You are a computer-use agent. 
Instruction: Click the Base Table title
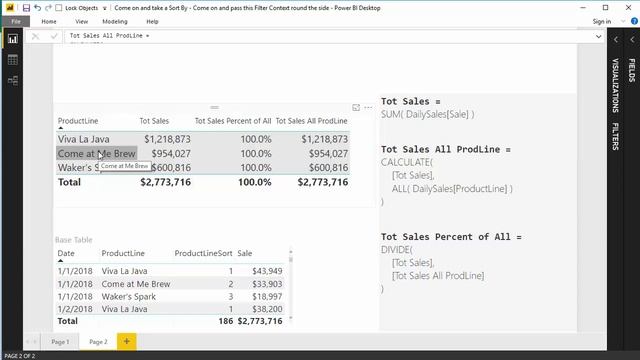pyautogui.click(x=73, y=240)
